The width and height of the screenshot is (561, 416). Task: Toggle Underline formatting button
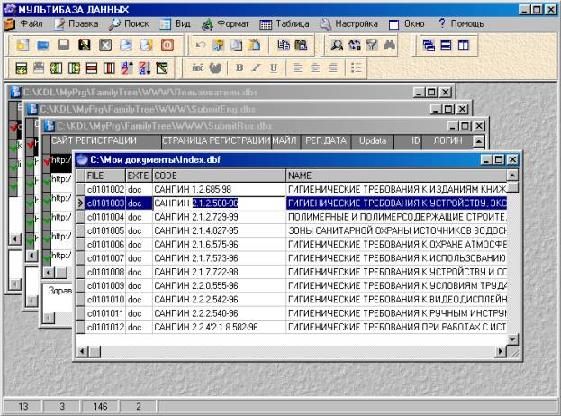coord(273,68)
